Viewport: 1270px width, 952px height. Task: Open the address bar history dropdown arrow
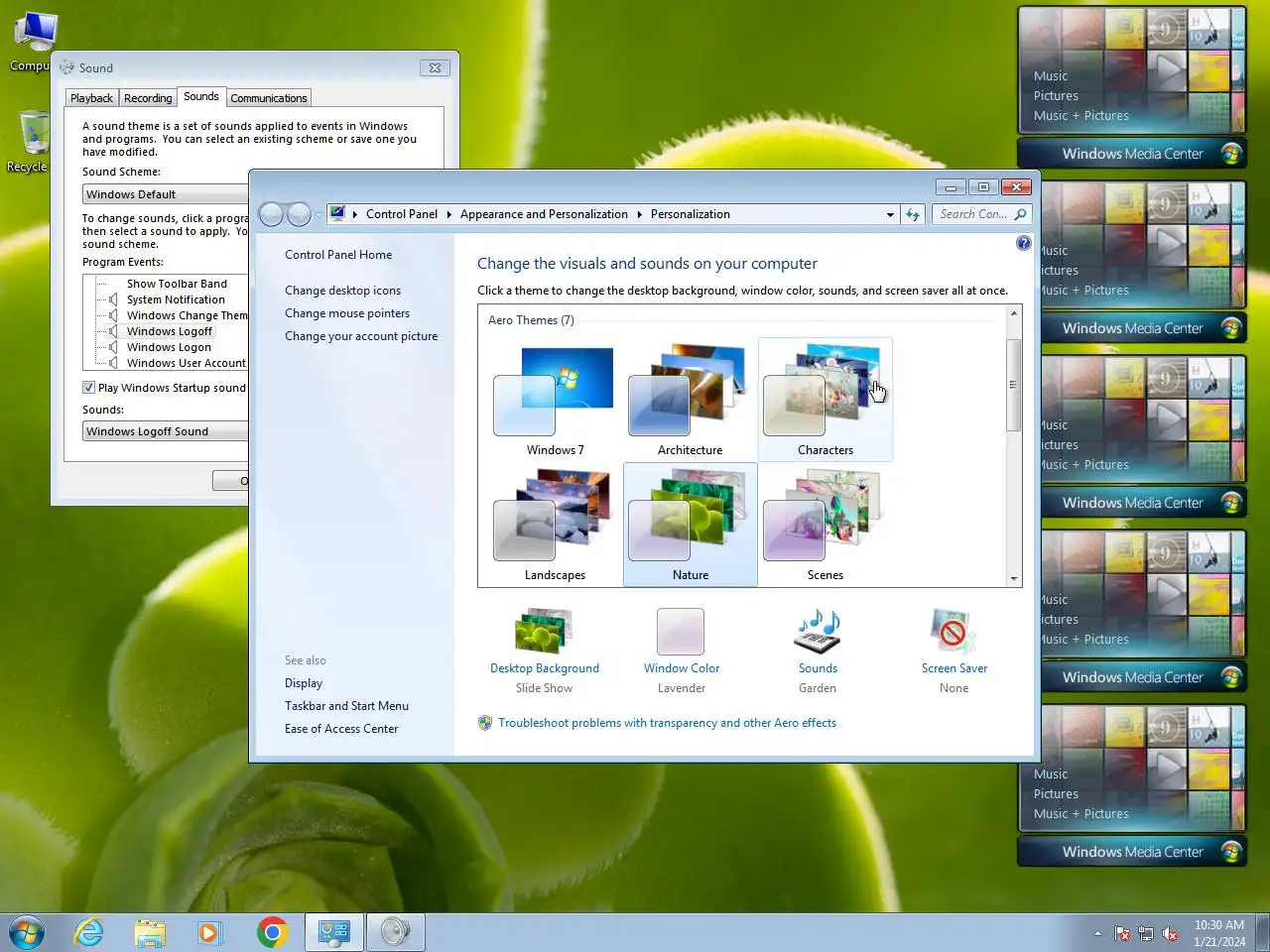890,214
